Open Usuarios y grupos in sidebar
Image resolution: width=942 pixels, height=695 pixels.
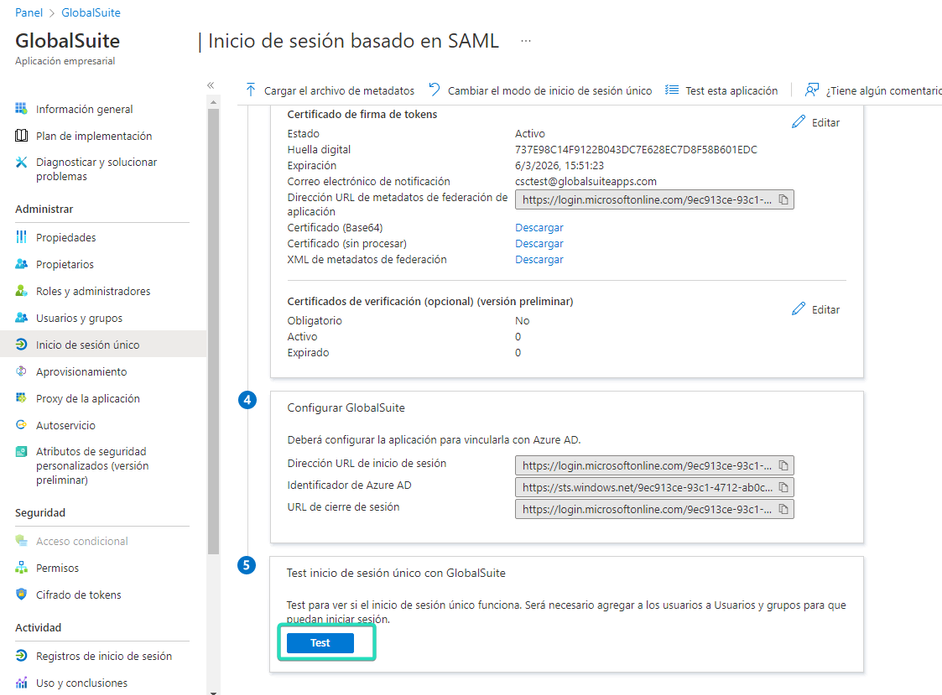click(79, 318)
